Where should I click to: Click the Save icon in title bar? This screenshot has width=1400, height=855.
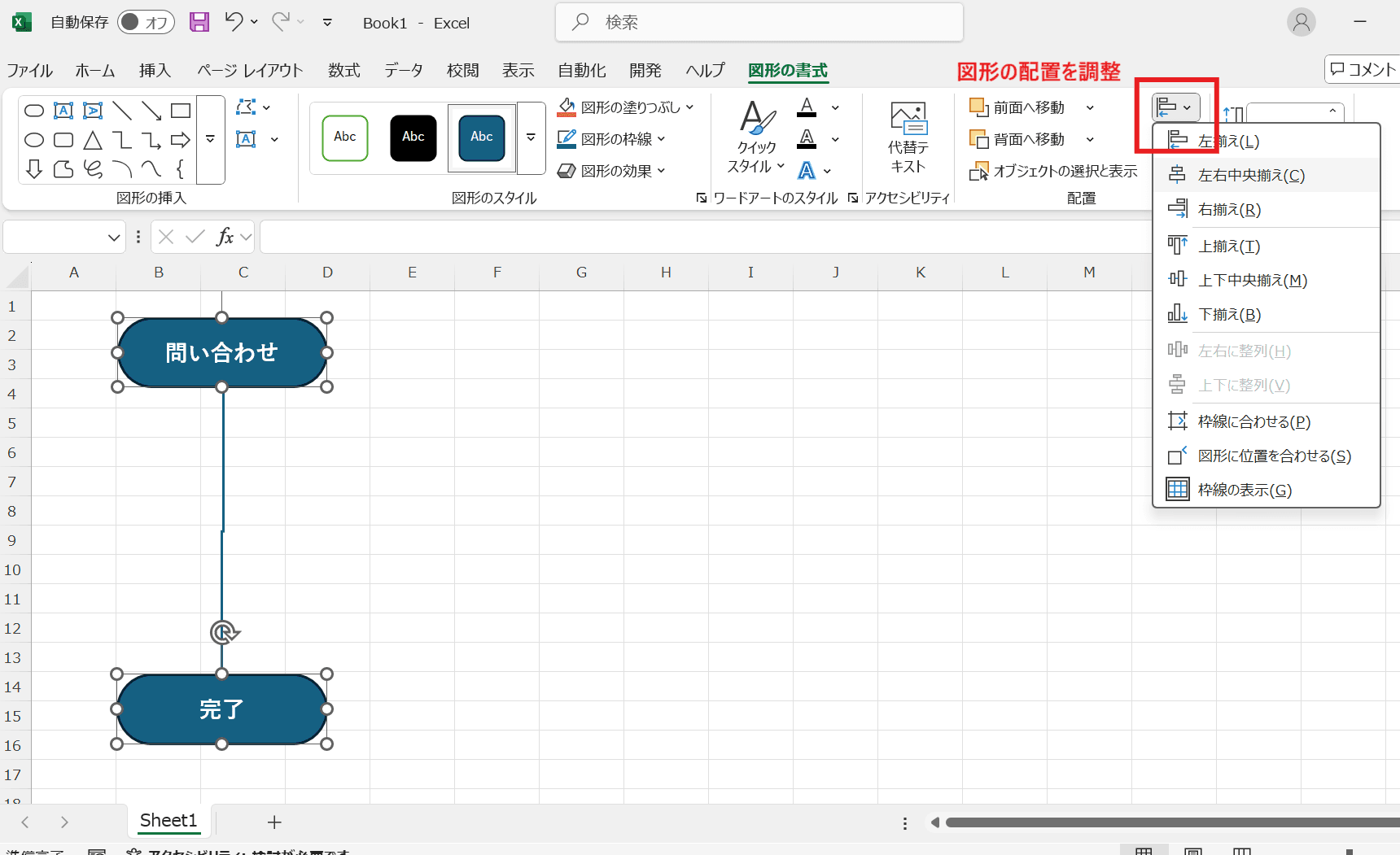coord(199,22)
